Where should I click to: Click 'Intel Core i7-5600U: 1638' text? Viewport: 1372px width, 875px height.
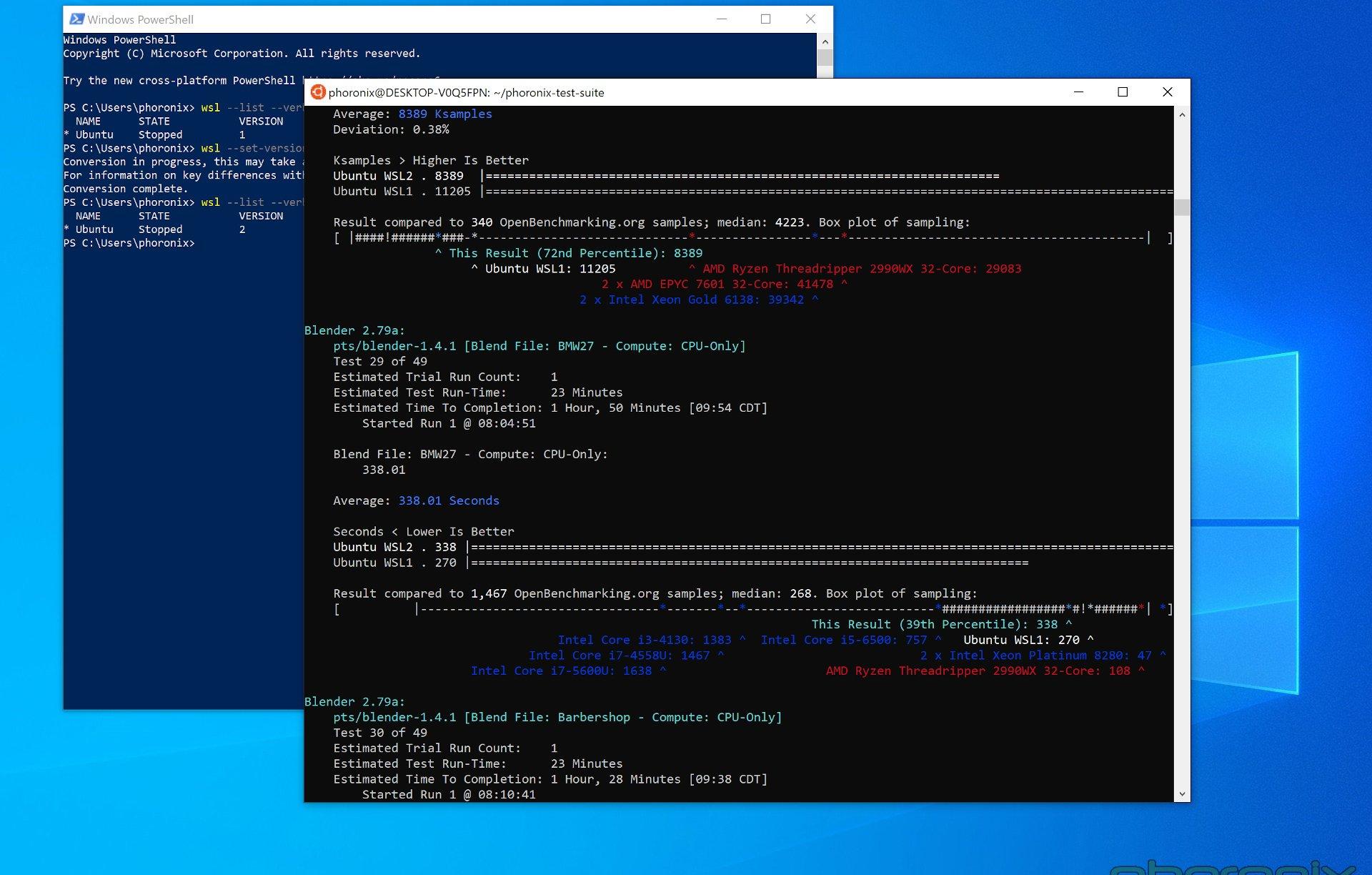pyautogui.click(x=561, y=671)
